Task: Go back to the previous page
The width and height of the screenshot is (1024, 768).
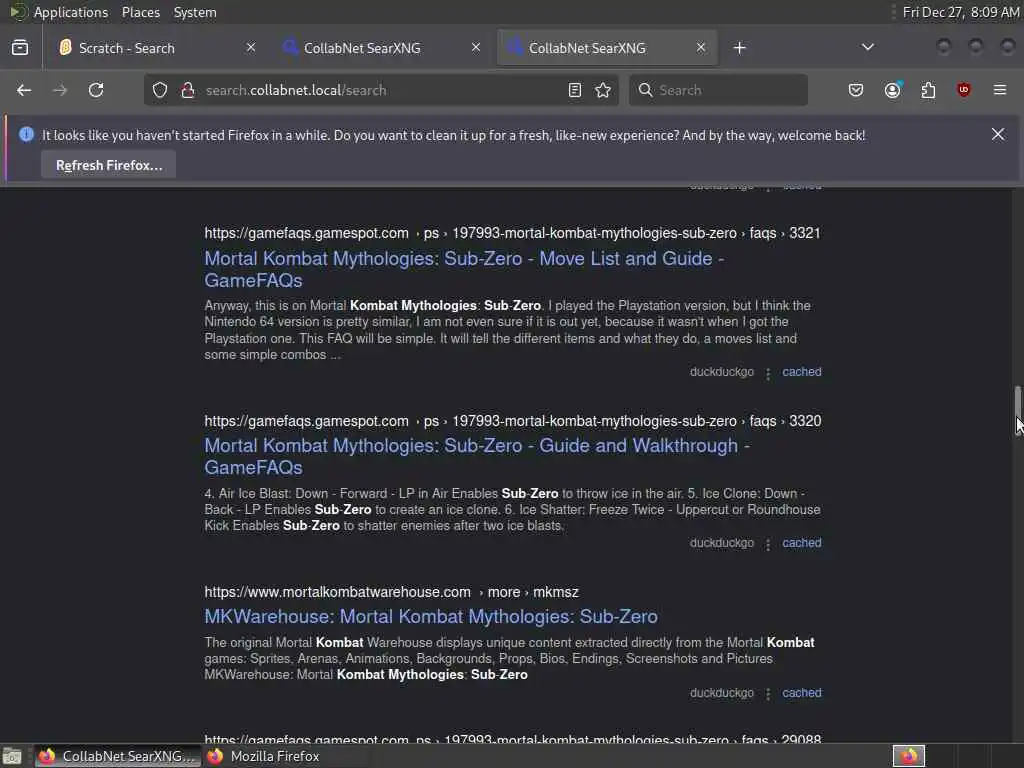Action: (24, 90)
